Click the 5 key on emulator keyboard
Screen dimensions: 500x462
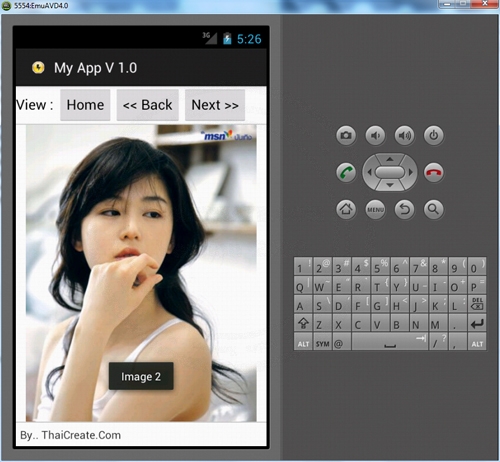point(380,266)
